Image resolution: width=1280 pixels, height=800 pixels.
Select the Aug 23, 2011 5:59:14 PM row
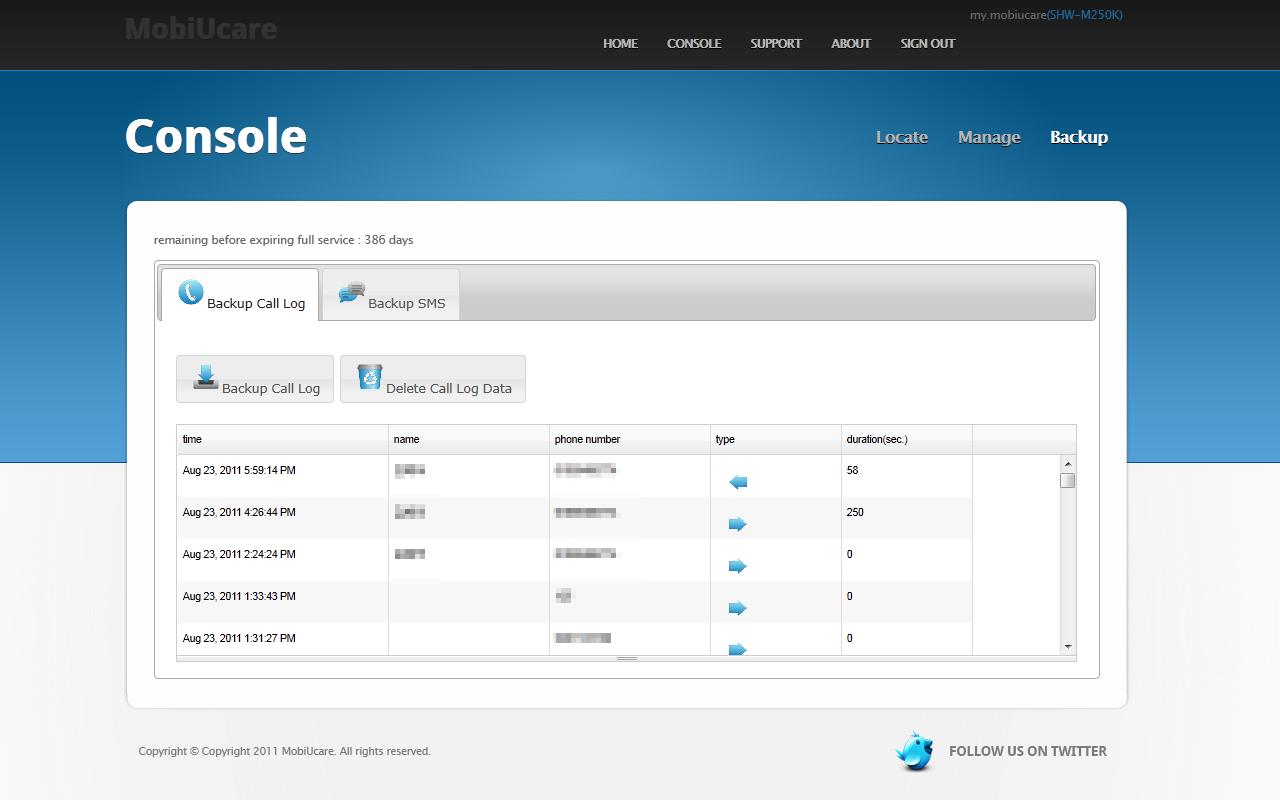tap(575, 476)
